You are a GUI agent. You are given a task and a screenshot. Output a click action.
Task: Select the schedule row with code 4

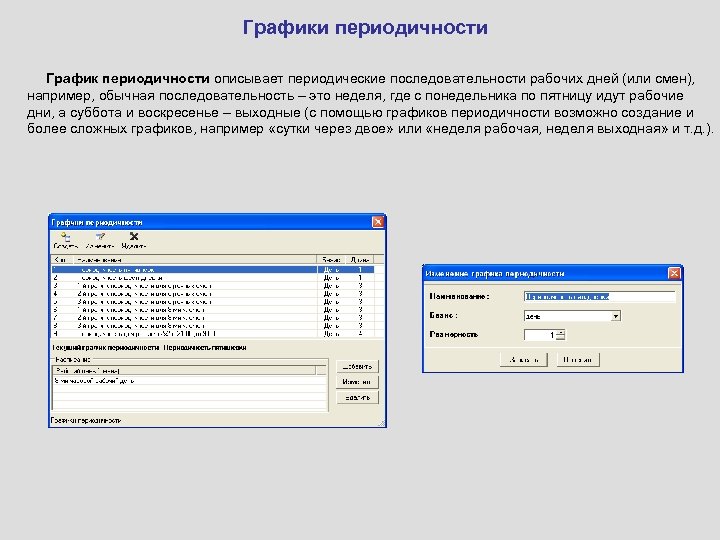pos(213,294)
